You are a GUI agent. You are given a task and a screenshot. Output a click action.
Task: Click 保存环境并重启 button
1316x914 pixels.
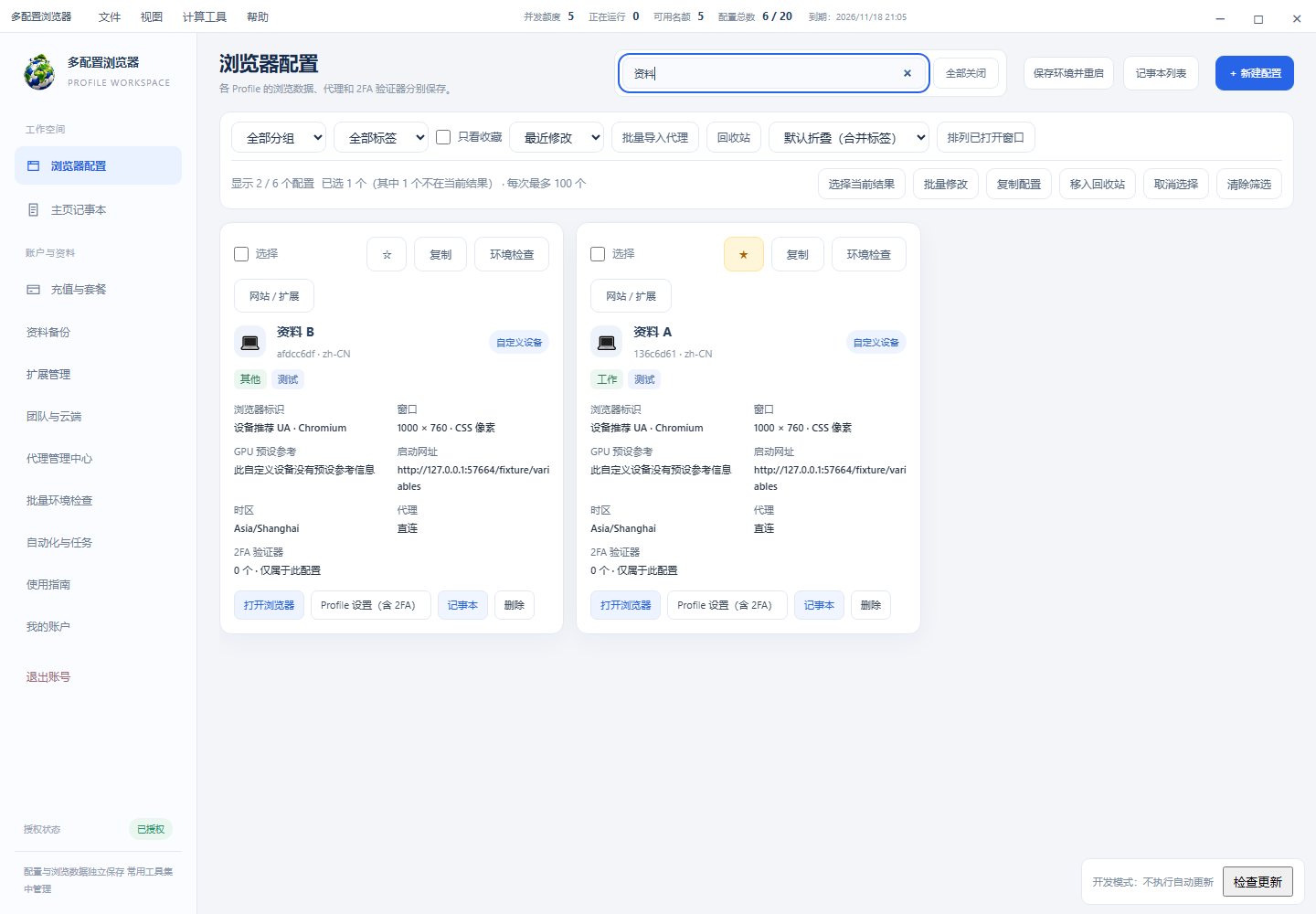(x=1068, y=73)
